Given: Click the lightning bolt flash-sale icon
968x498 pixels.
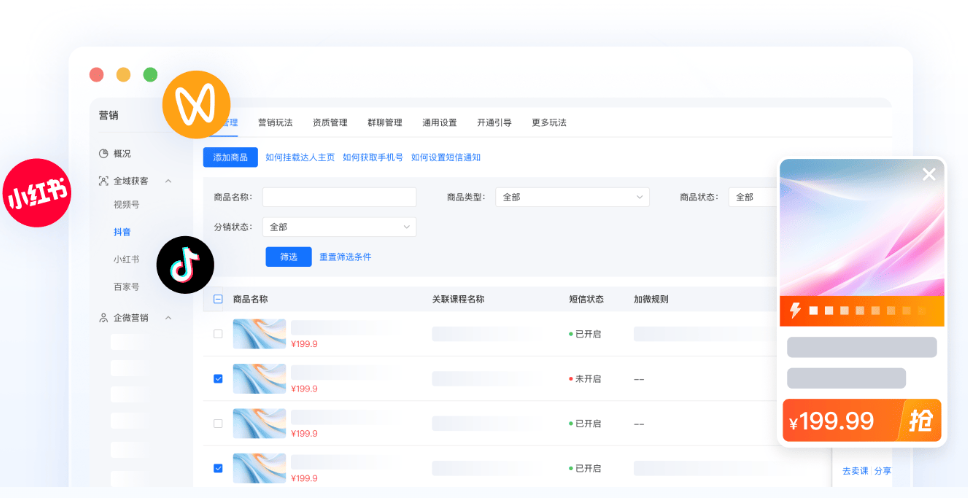Looking at the screenshot, I should 795,310.
